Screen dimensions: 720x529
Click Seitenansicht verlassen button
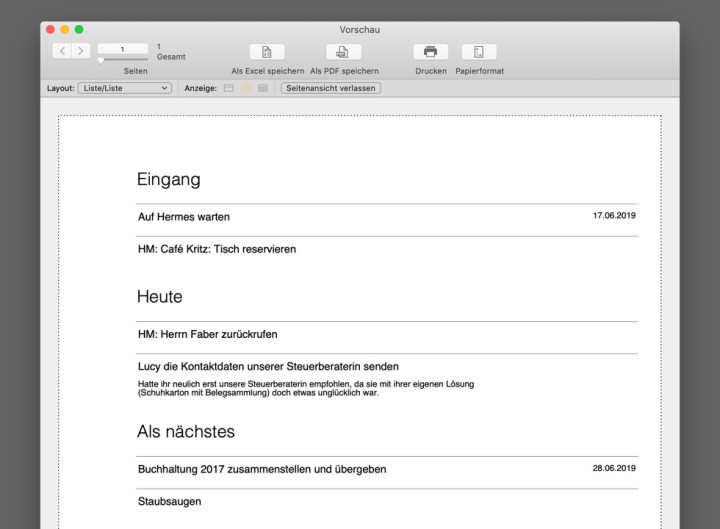coord(330,88)
